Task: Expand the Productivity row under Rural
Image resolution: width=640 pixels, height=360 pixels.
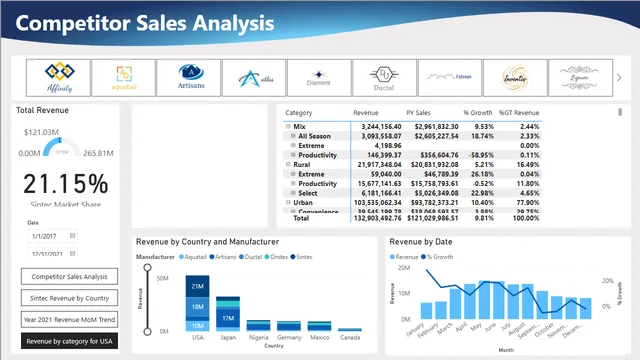Action: [x=293, y=183]
